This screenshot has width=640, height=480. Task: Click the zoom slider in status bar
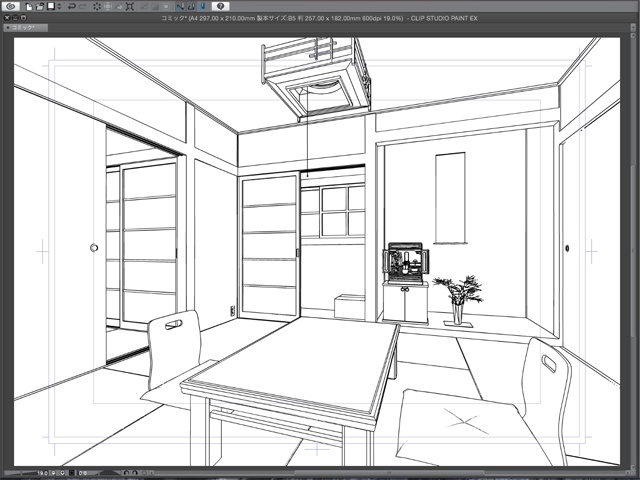(20, 473)
